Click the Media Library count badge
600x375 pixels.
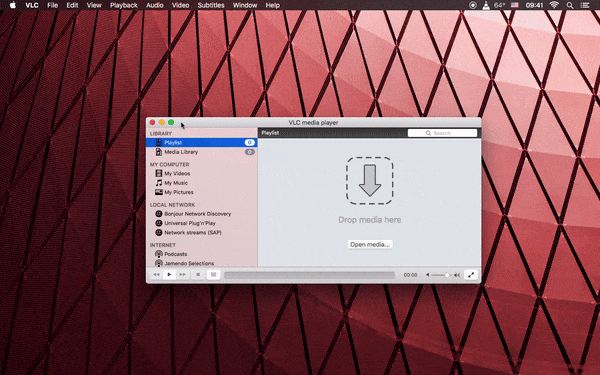coord(249,152)
